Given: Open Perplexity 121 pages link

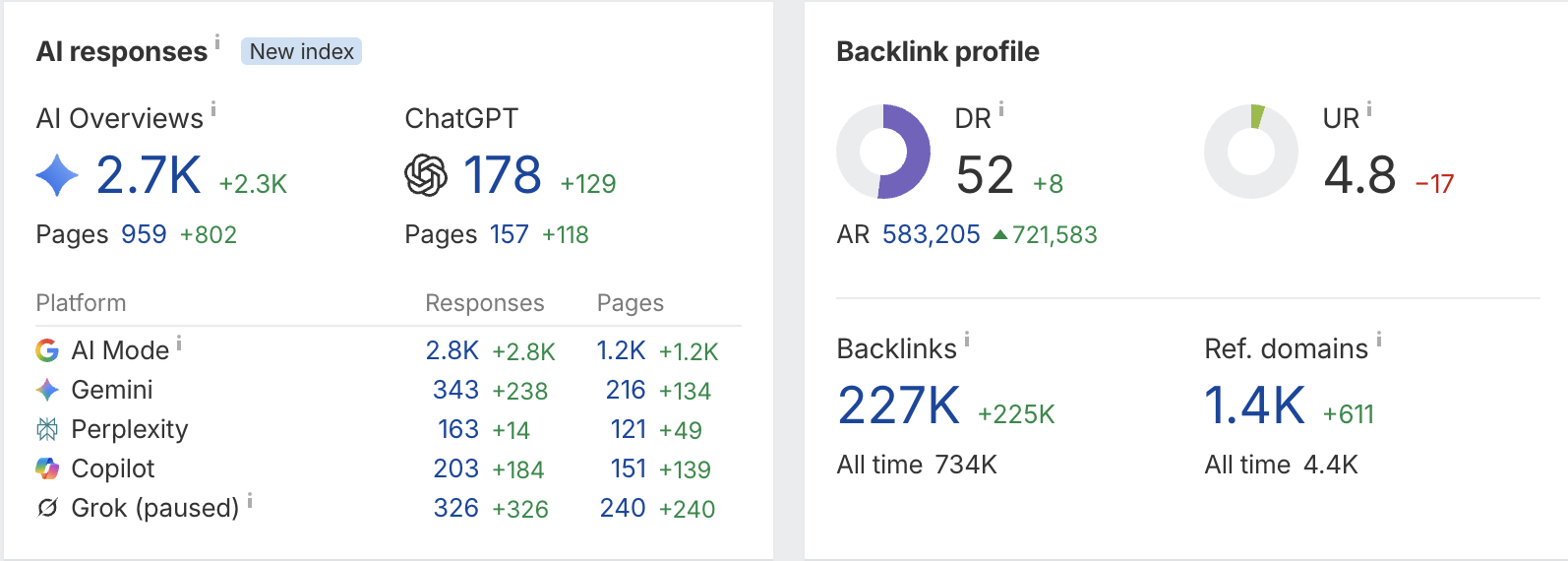Looking at the screenshot, I should [x=629, y=429].
